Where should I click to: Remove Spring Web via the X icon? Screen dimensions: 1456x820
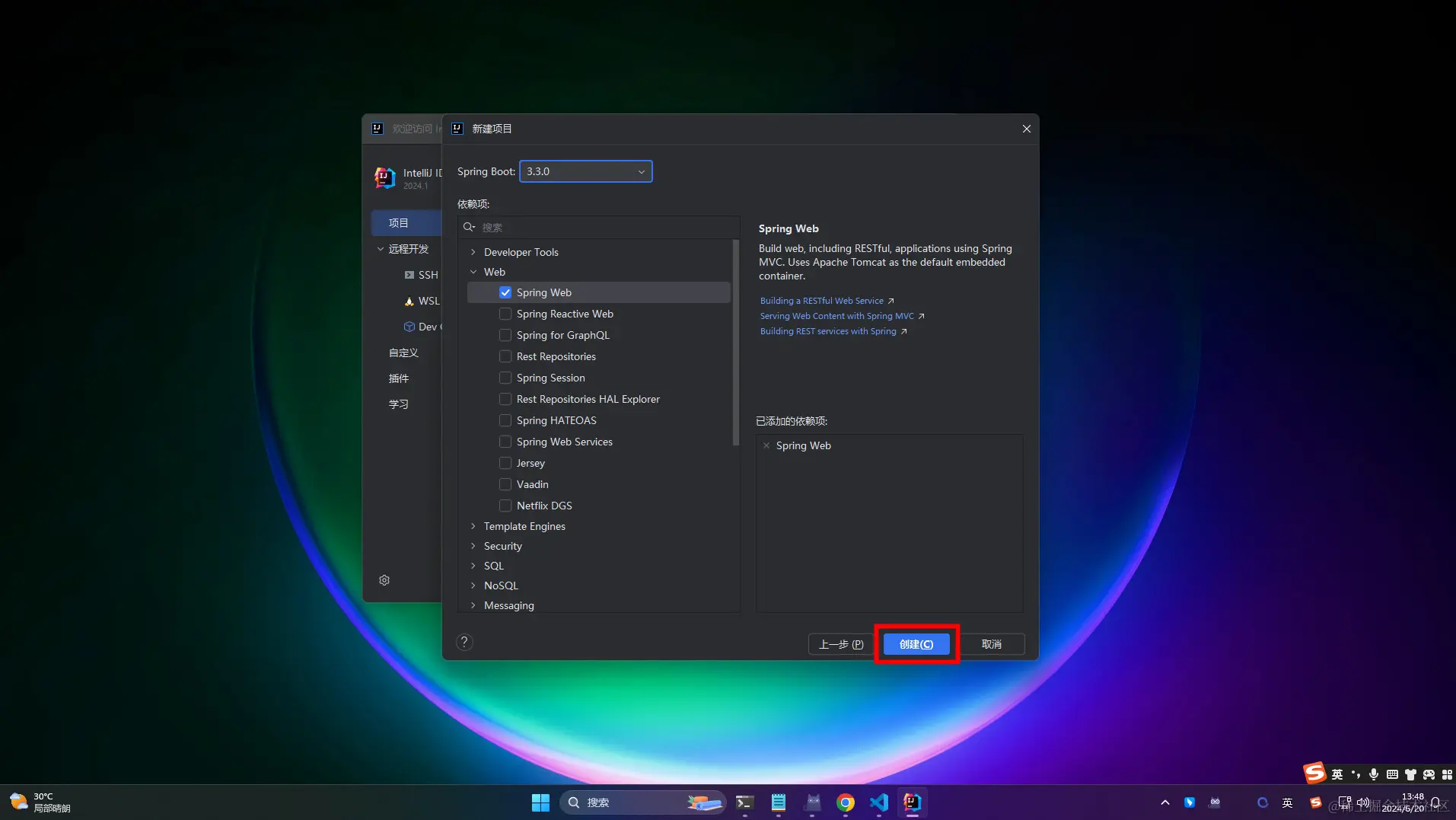[766, 445]
